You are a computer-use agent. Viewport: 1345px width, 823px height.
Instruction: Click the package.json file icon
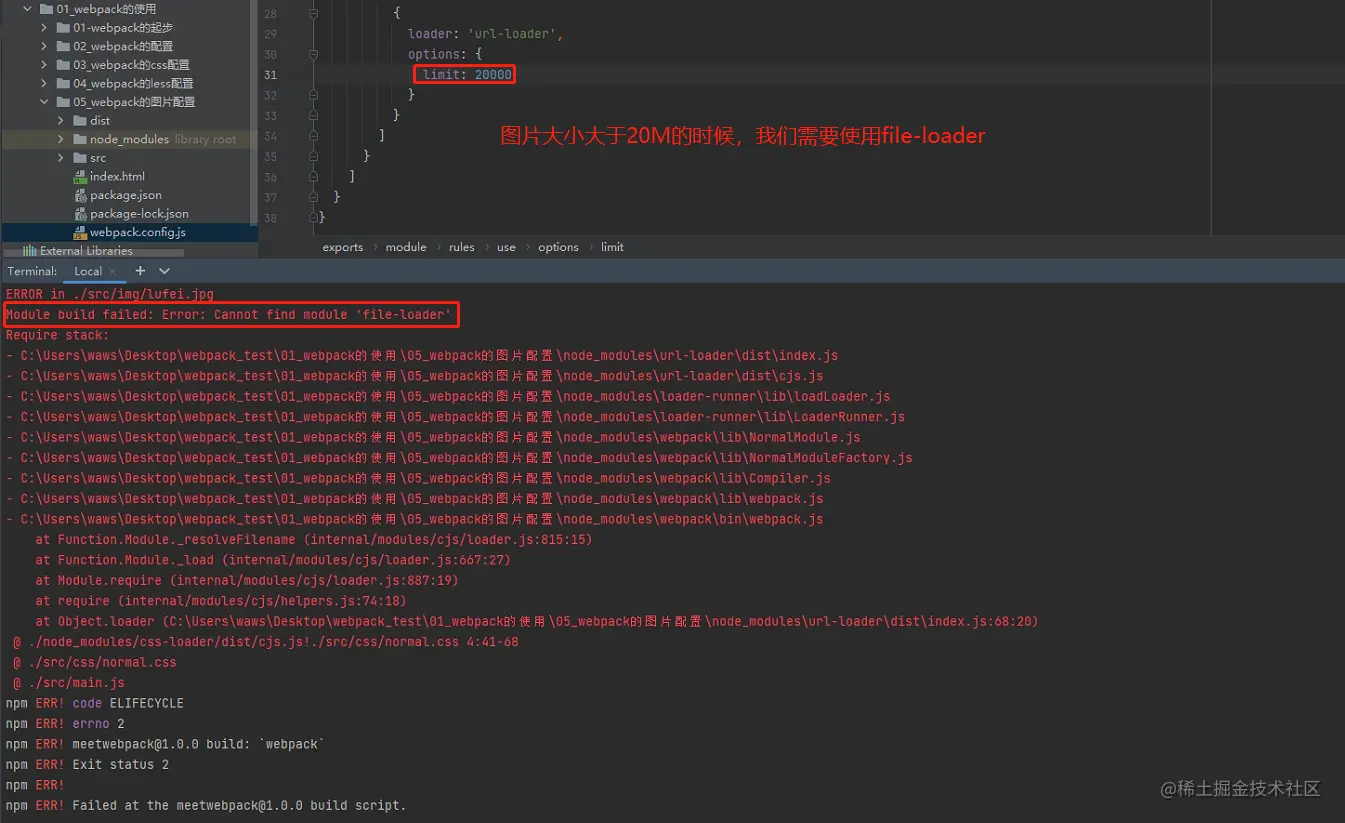point(81,195)
